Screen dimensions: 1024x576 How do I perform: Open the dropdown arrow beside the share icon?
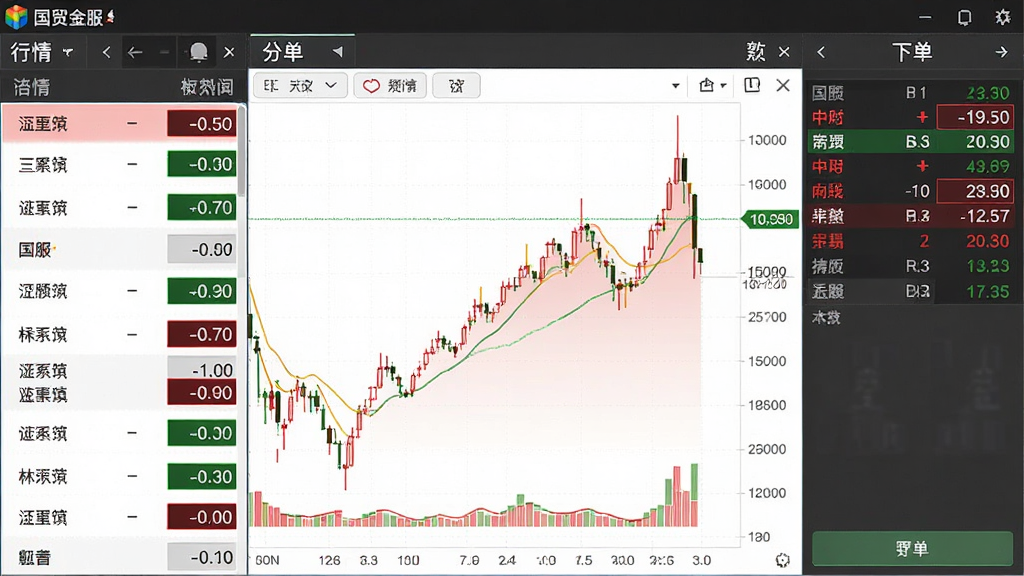click(723, 86)
